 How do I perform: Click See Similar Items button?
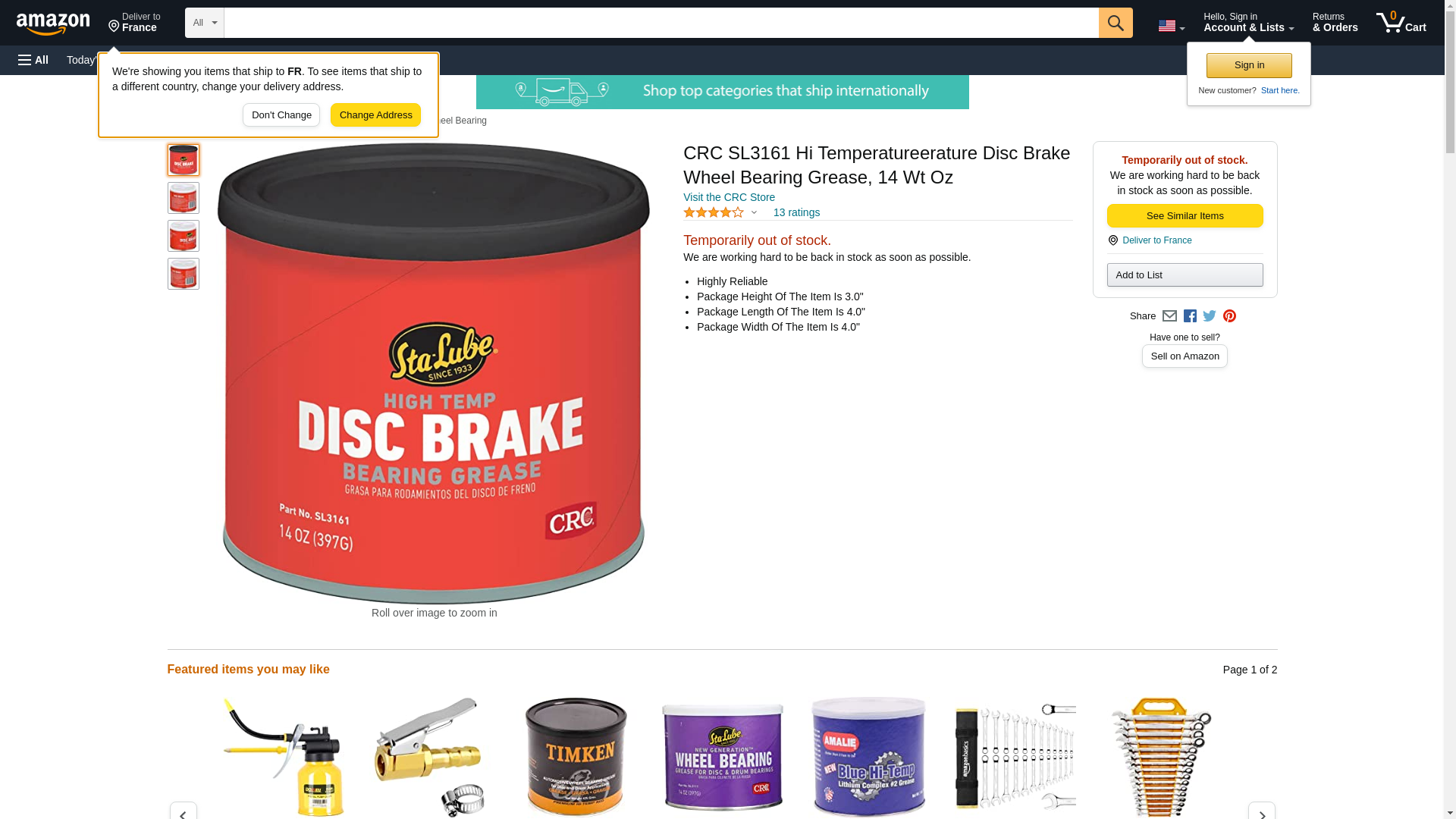[x=1185, y=216]
